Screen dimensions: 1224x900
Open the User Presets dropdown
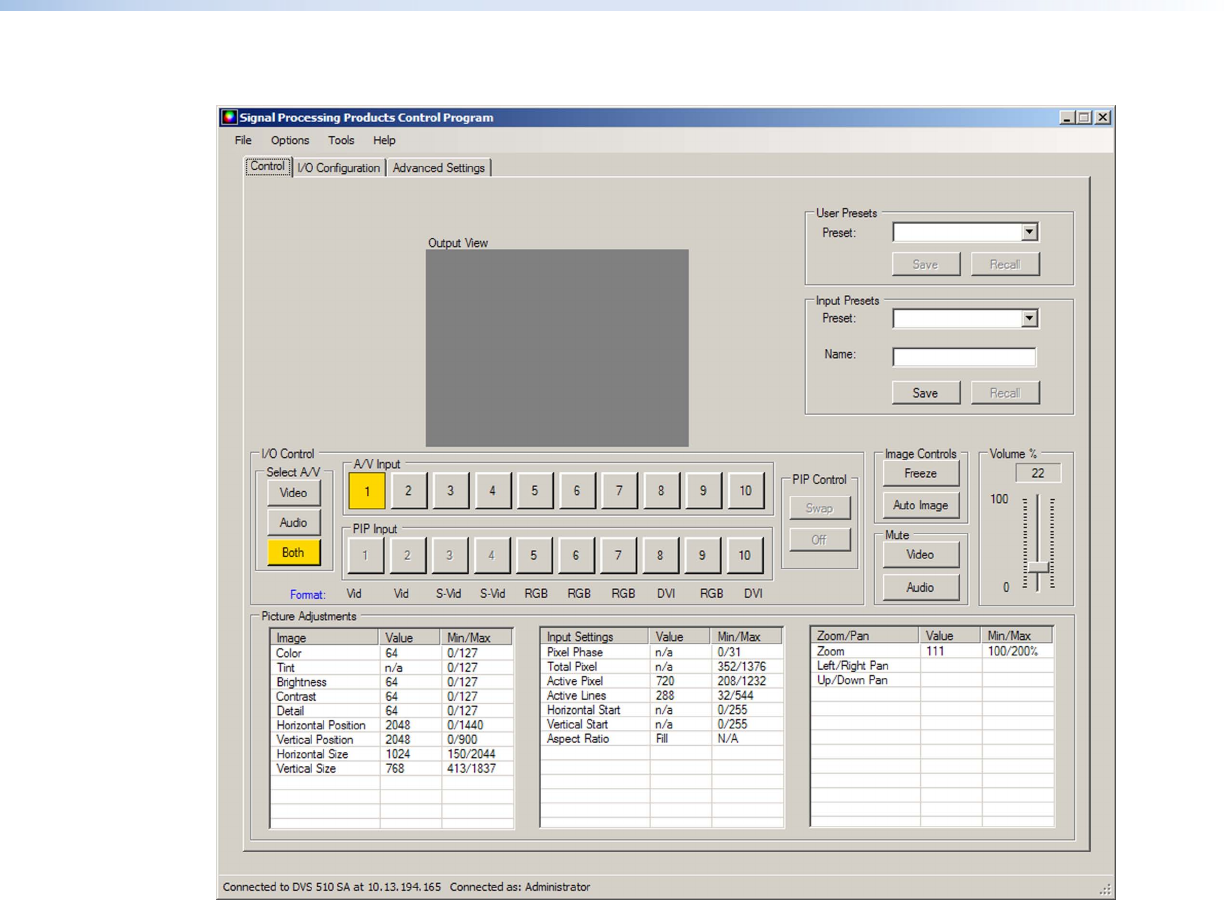pyautogui.click(x=1029, y=233)
